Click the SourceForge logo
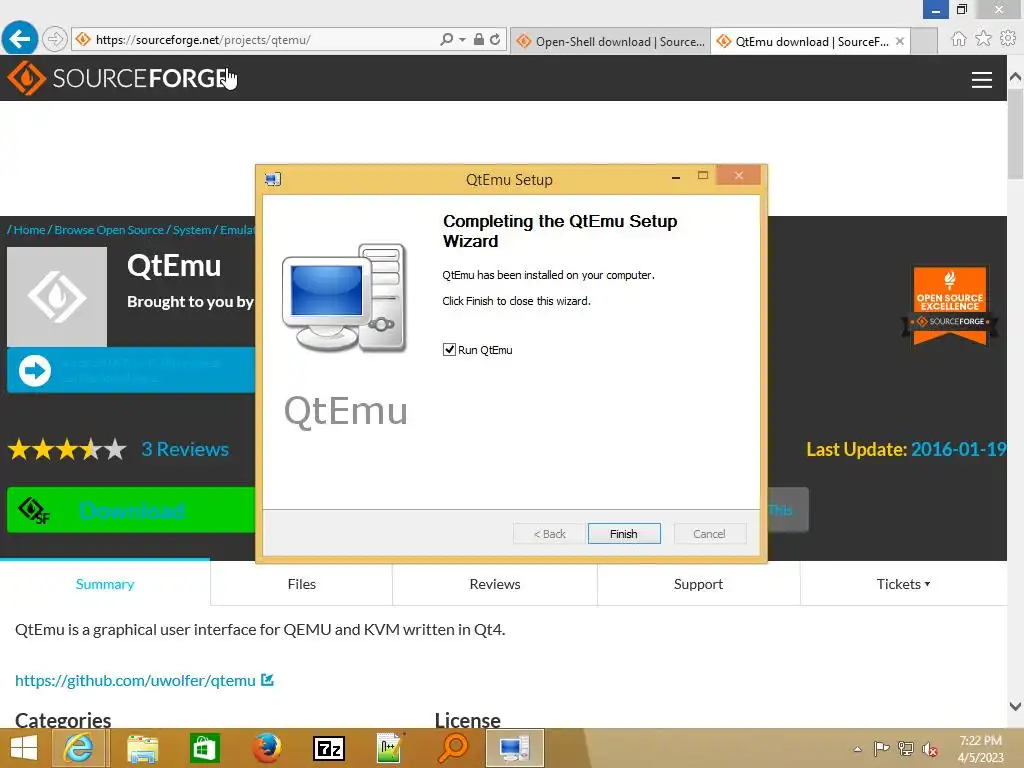The height and width of the screenshot is (768, 1024). pyautogui.click(x=118, y=78)
